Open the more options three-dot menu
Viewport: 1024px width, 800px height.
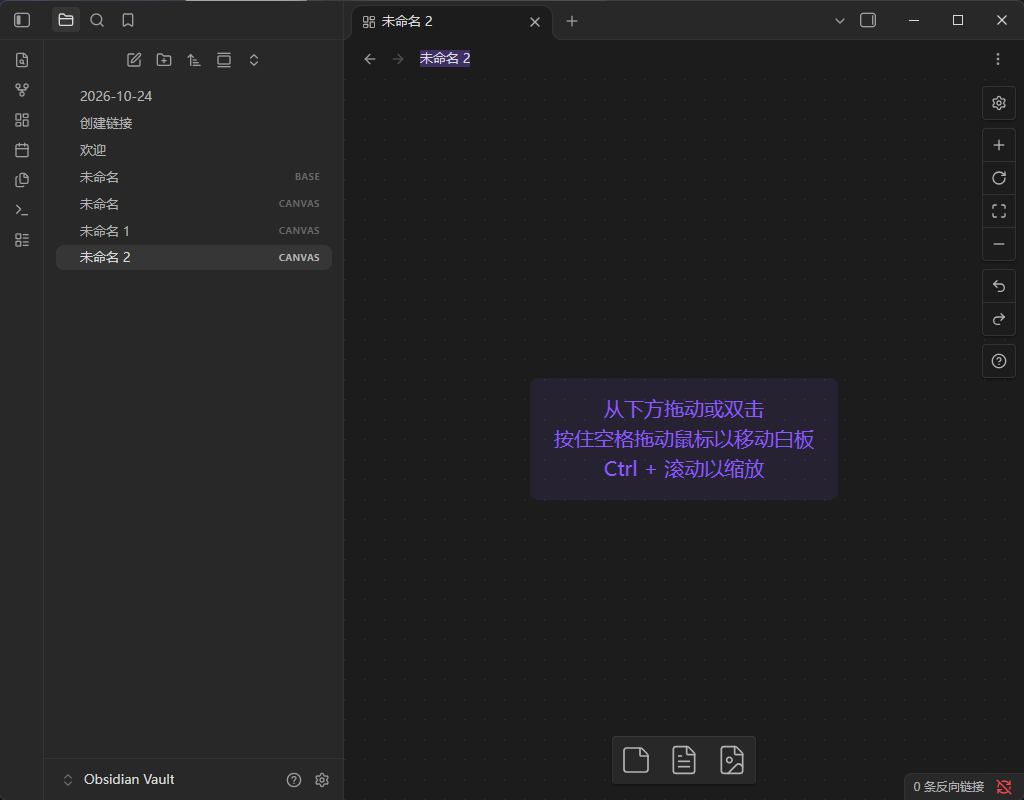pos(998,59)
